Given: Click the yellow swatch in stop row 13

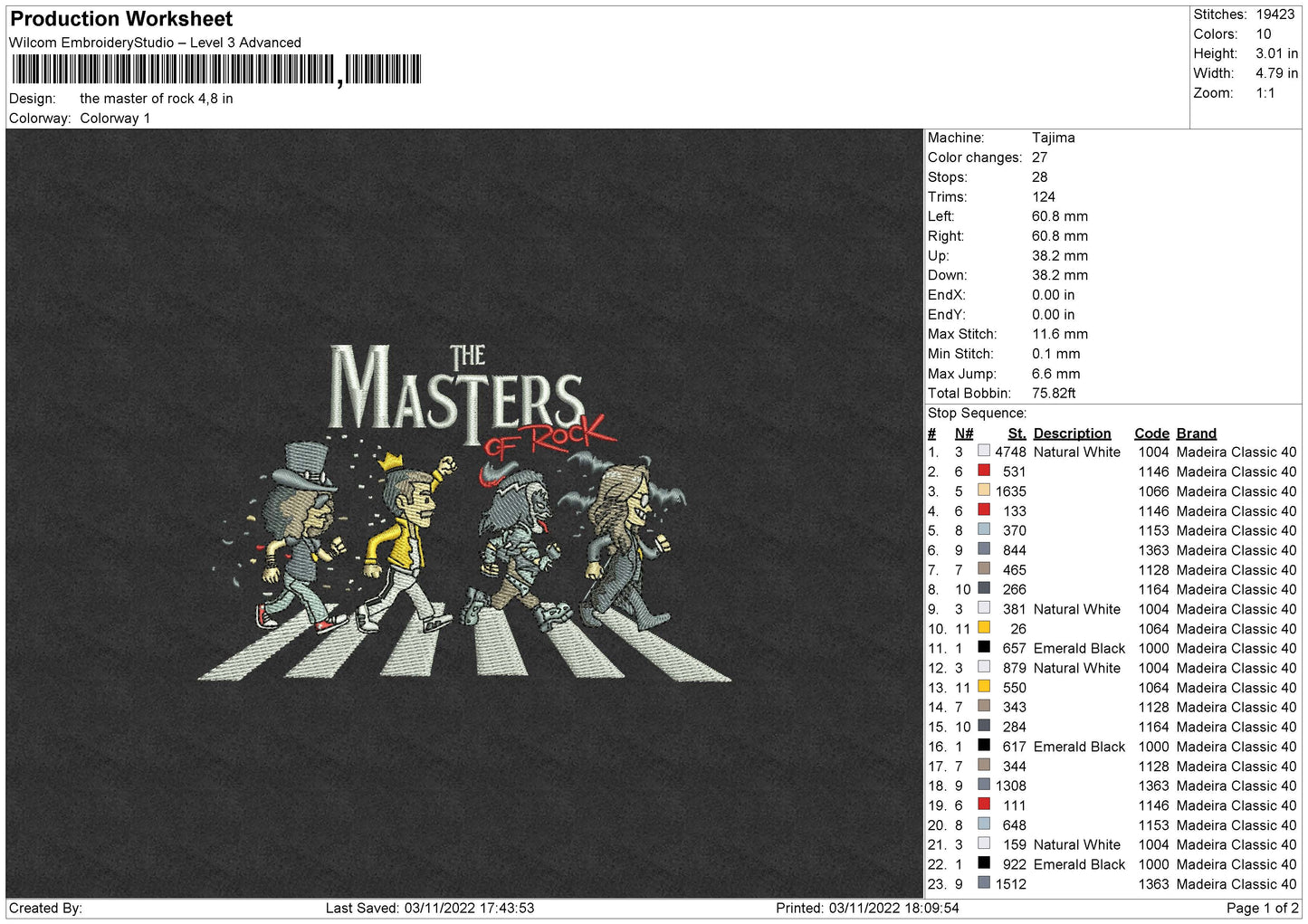Looking at the screenshot, I should pyautogui.click(x=984, y=687).
